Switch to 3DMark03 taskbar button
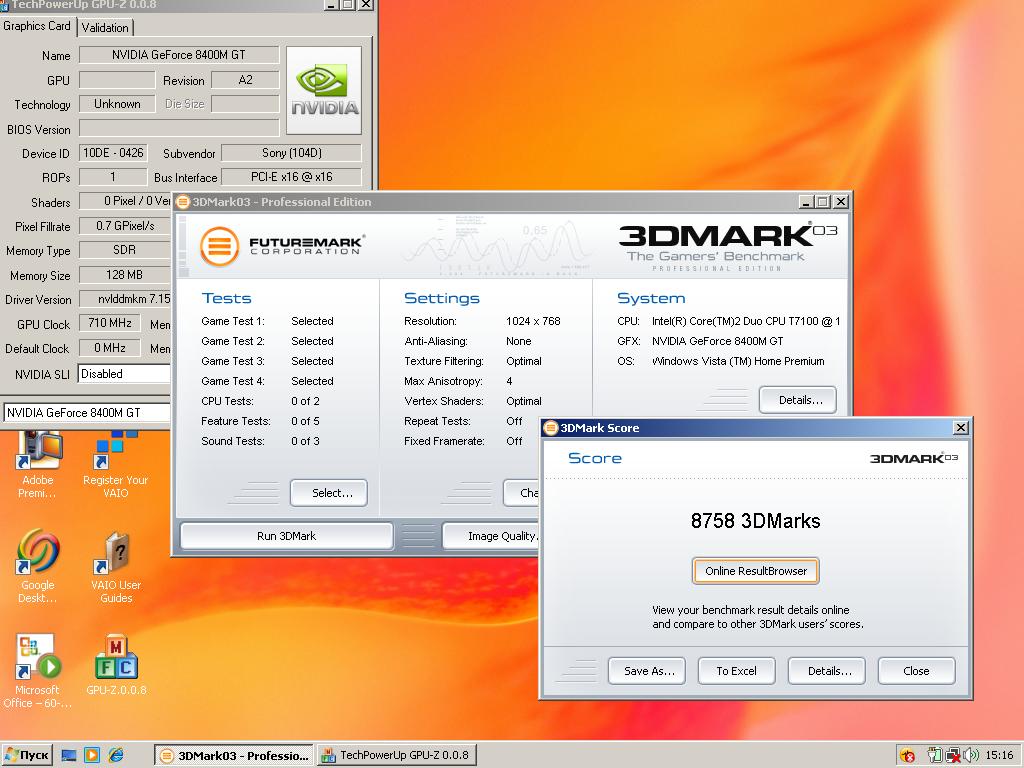 234,756
